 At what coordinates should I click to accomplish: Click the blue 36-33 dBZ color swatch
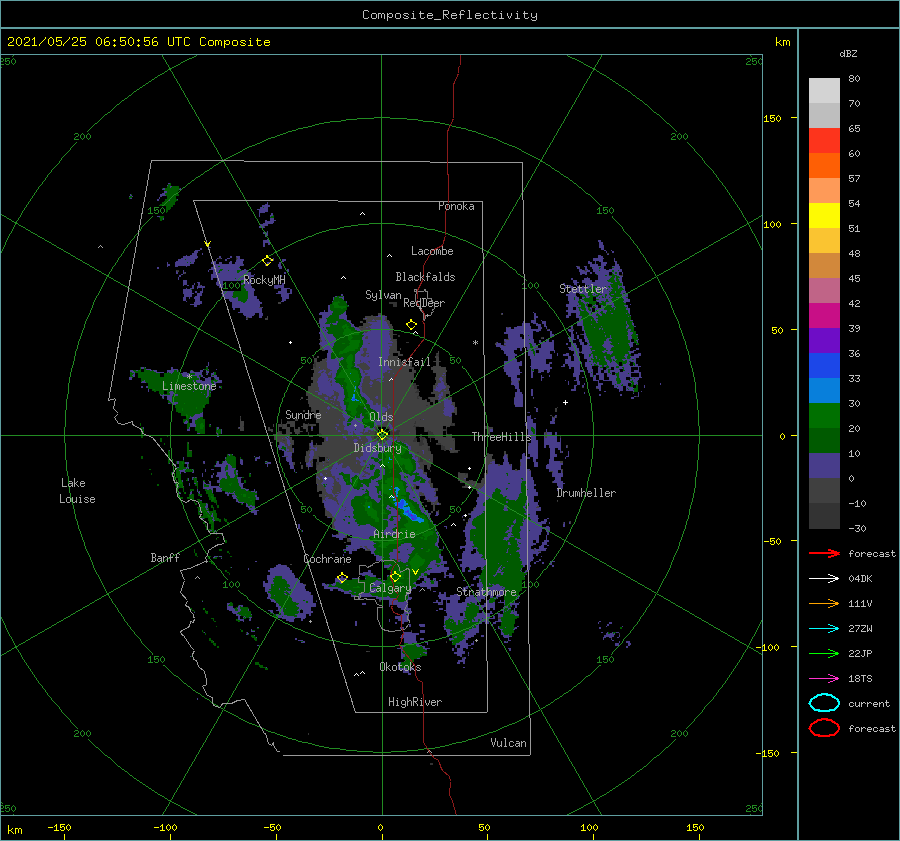824,366
